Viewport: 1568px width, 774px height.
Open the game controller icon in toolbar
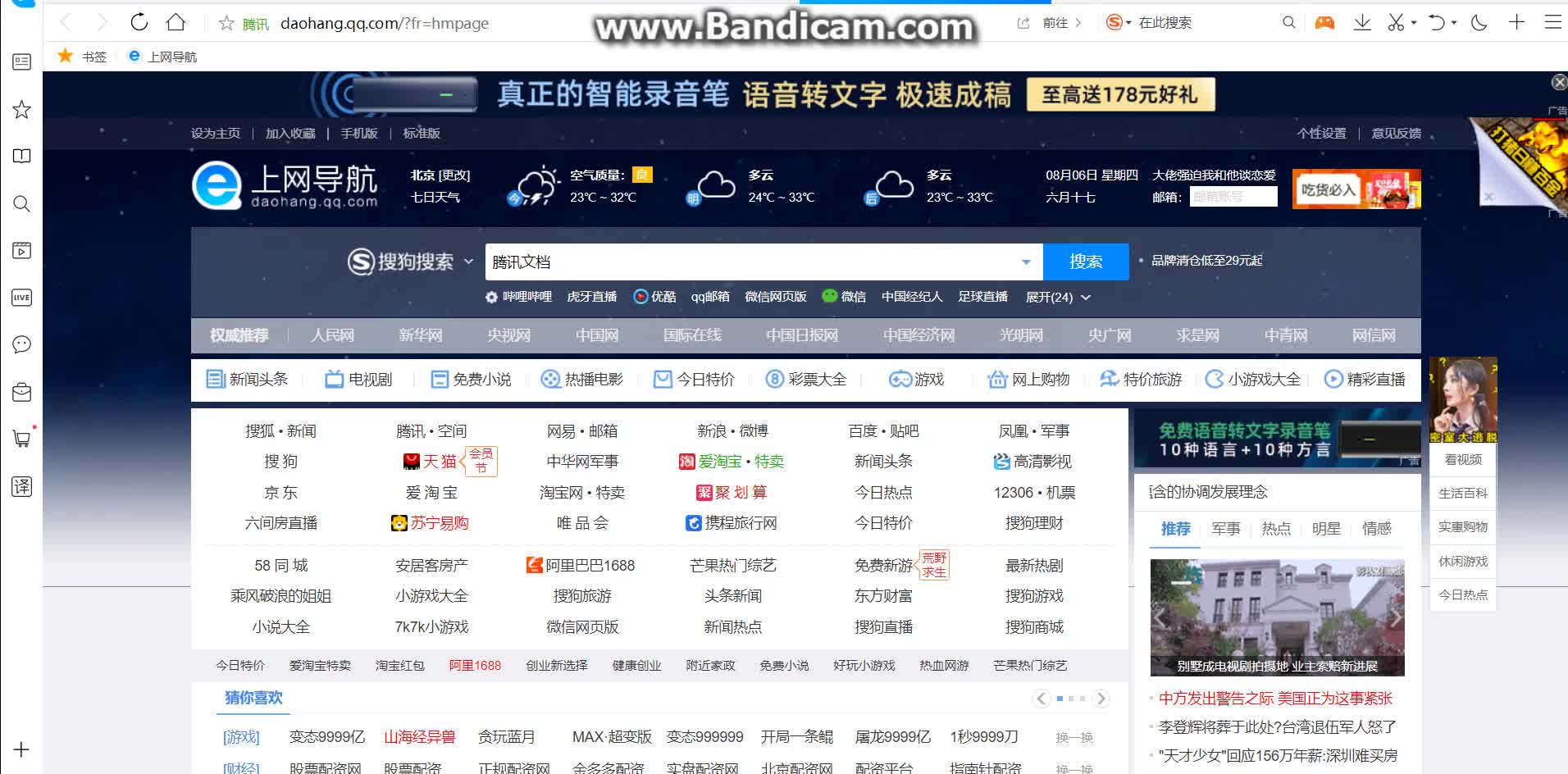click(x=1324, y=23)
